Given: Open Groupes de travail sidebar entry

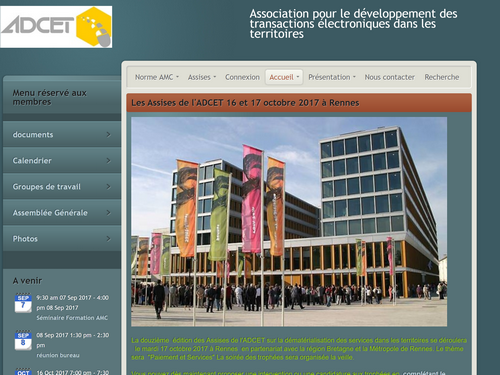Looking at the screenshot, I should coord(62,186).
